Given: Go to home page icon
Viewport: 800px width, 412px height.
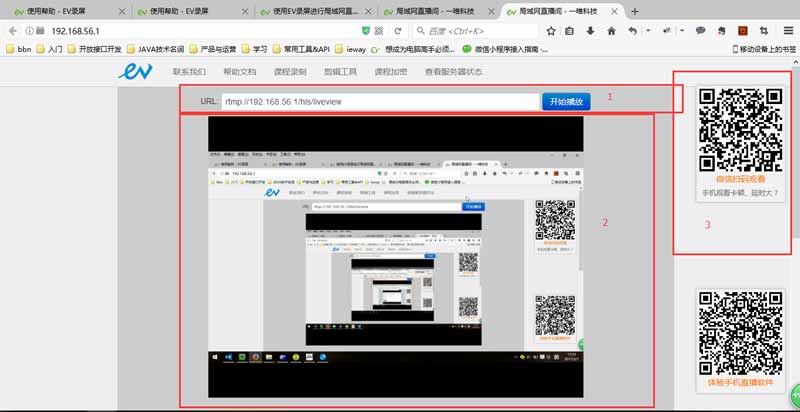Looking at the screenshot, I should (x=611, y=31).
